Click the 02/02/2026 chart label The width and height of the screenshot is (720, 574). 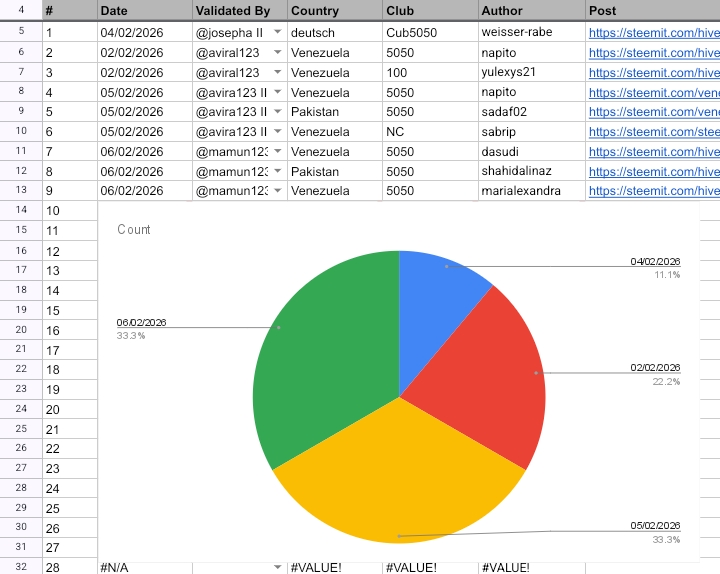coord(655,367)
